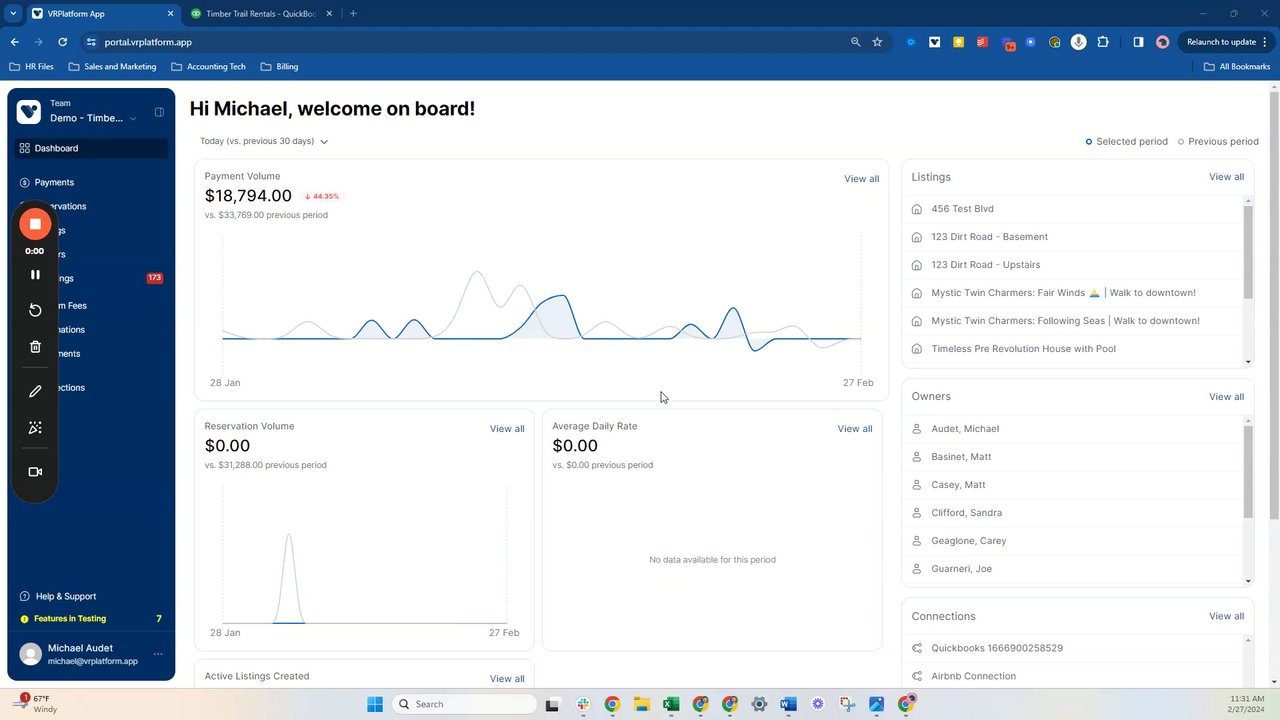Reload the page

pos(62,42)
